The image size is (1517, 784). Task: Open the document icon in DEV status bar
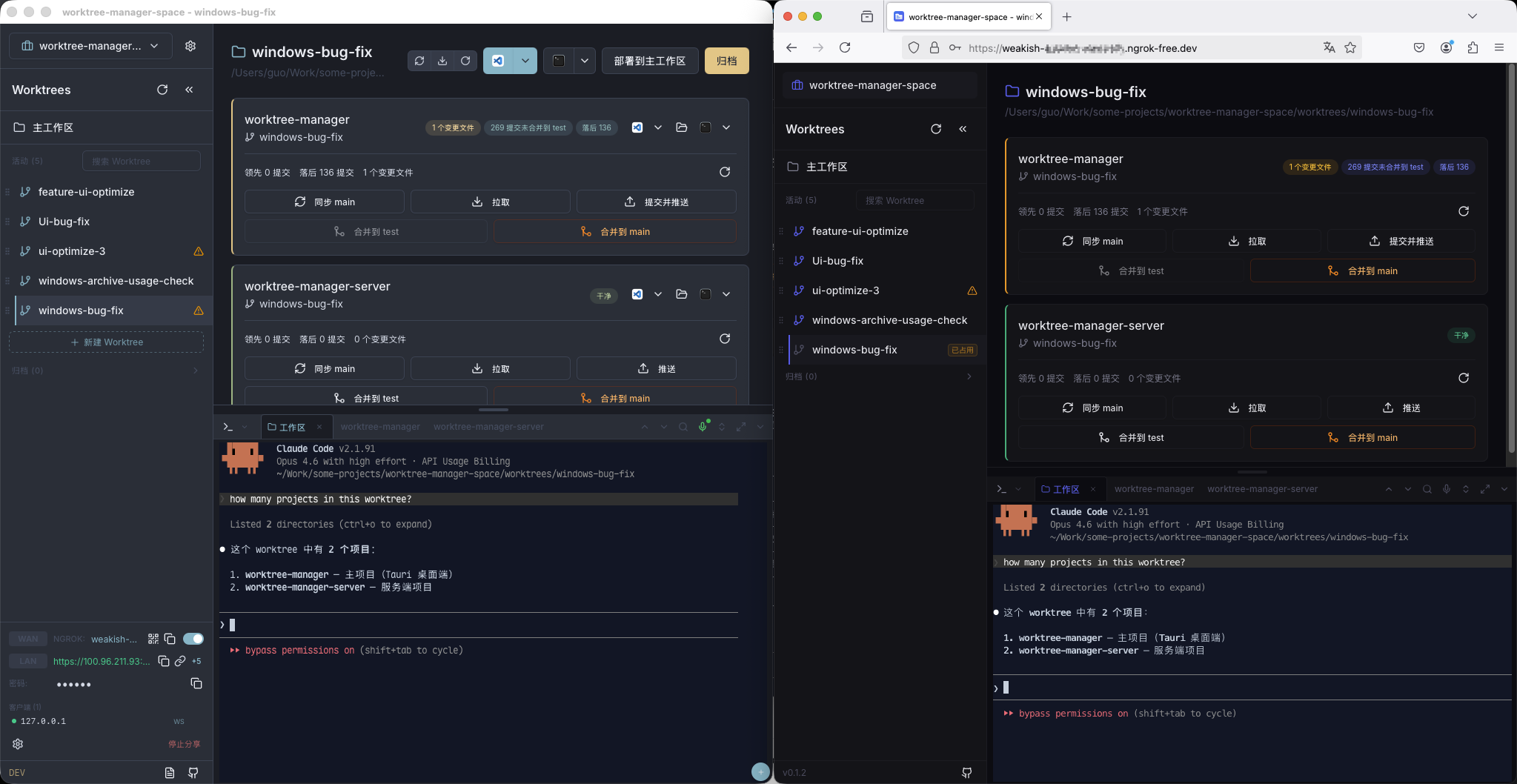pos(170,773)
